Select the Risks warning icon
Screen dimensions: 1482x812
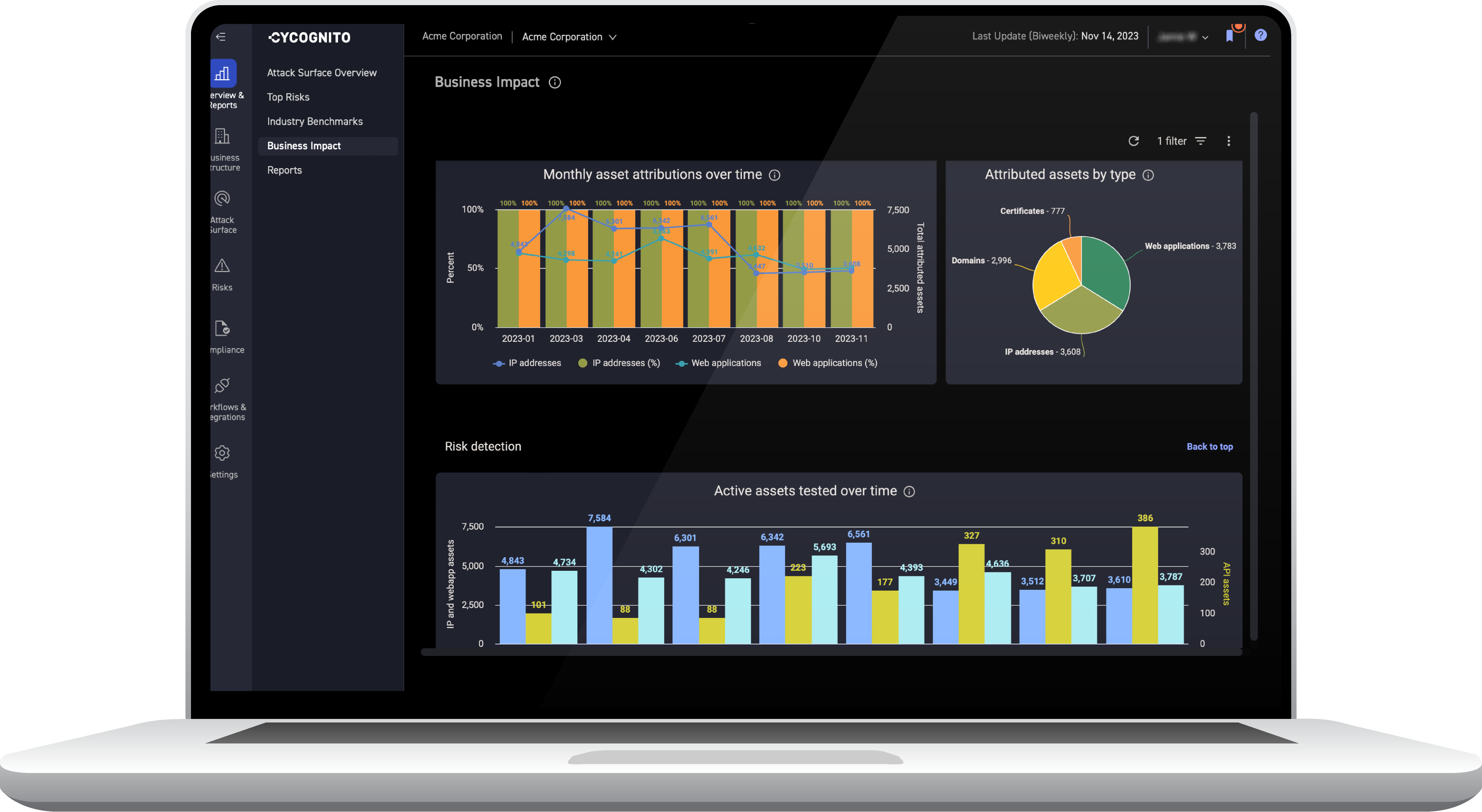coord(222,266)
